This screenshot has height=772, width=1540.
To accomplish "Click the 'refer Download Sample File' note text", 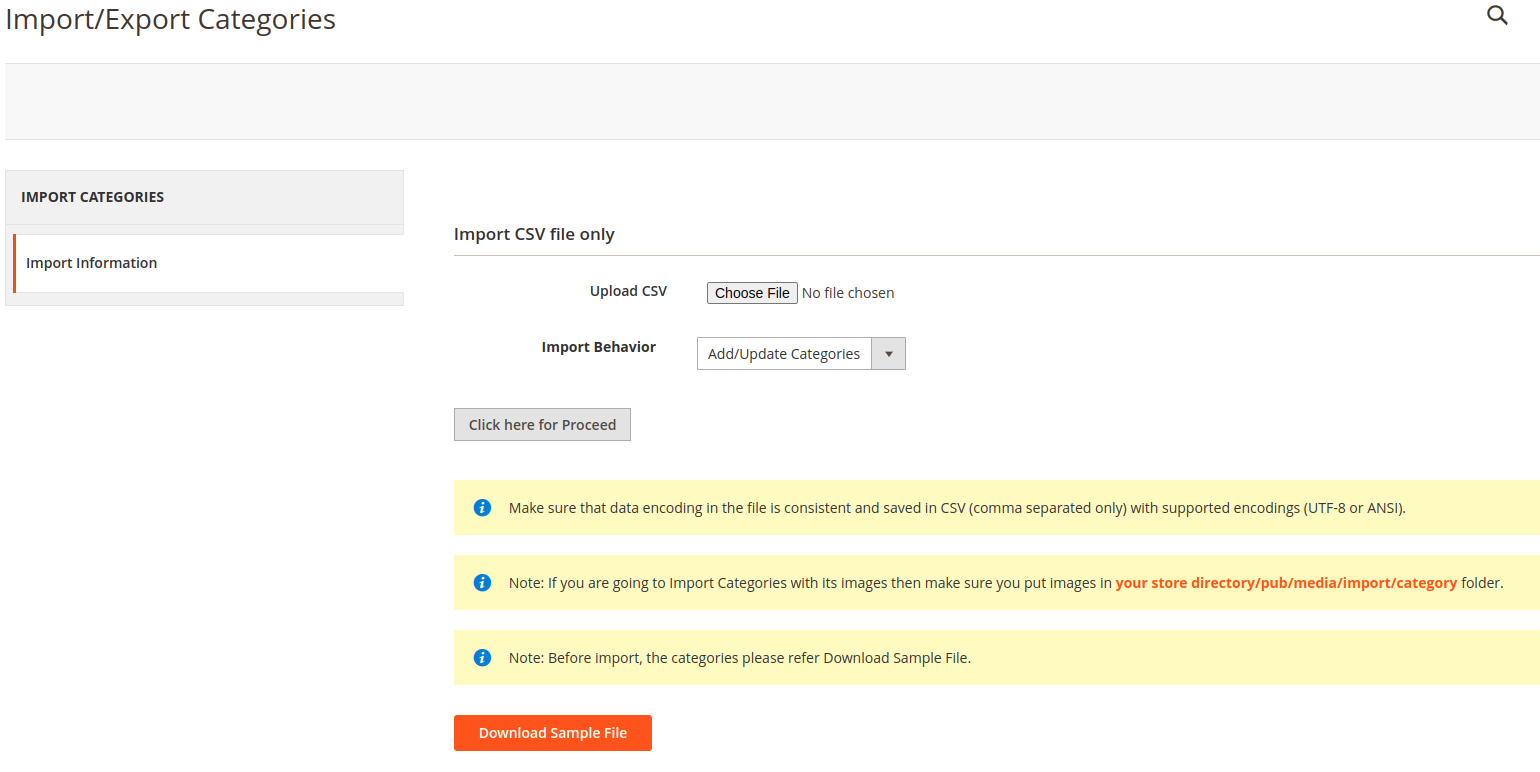I will [739, 657].
